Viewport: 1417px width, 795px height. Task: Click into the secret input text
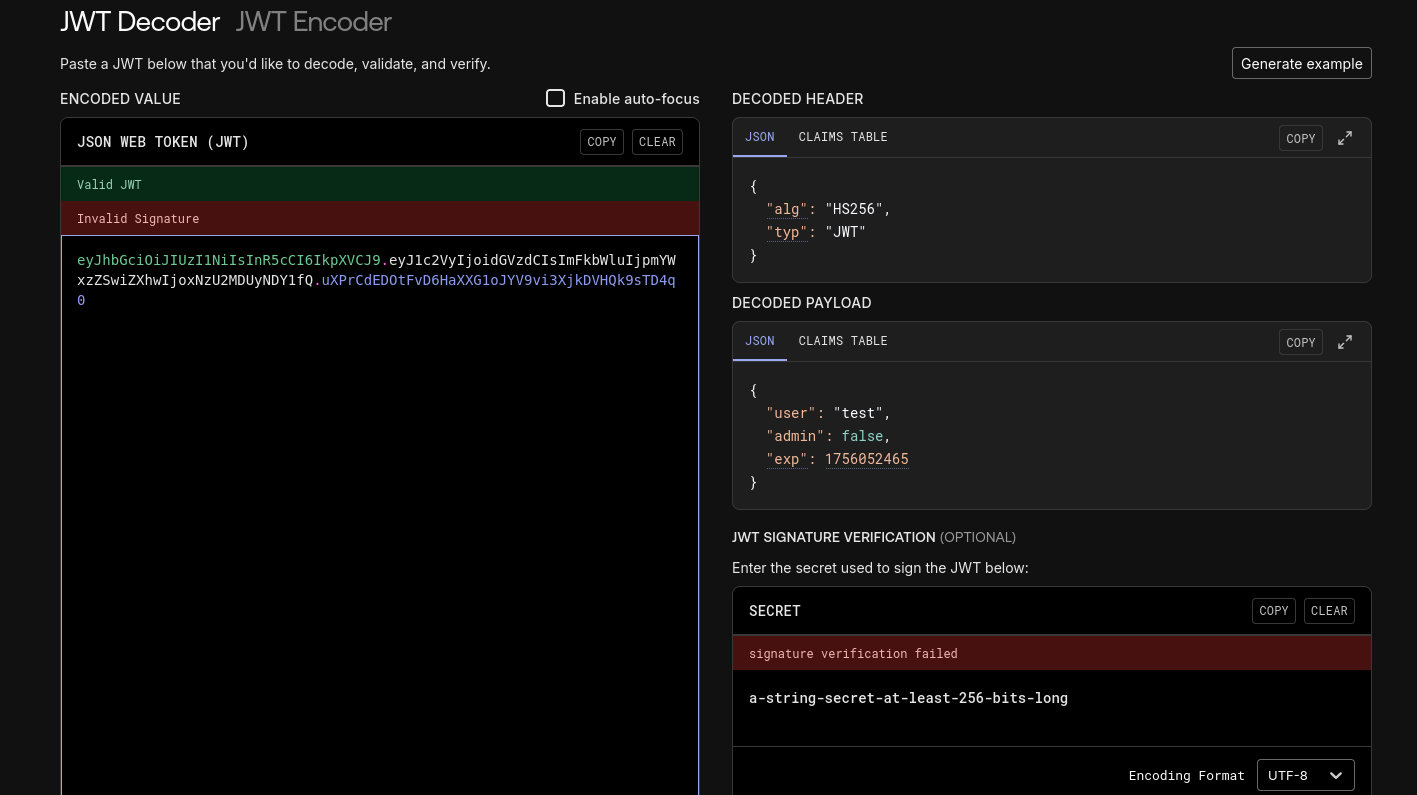[x=908, y=698]
